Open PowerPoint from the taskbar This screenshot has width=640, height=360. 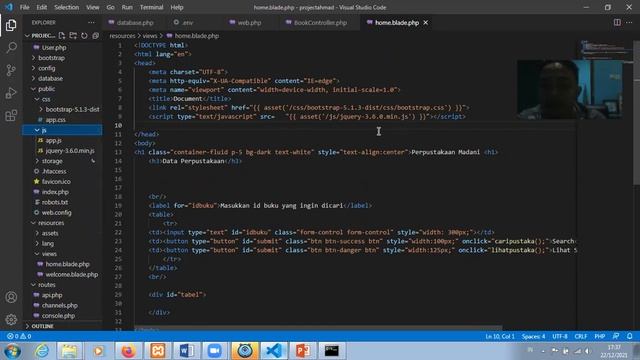tap(302, 351)
